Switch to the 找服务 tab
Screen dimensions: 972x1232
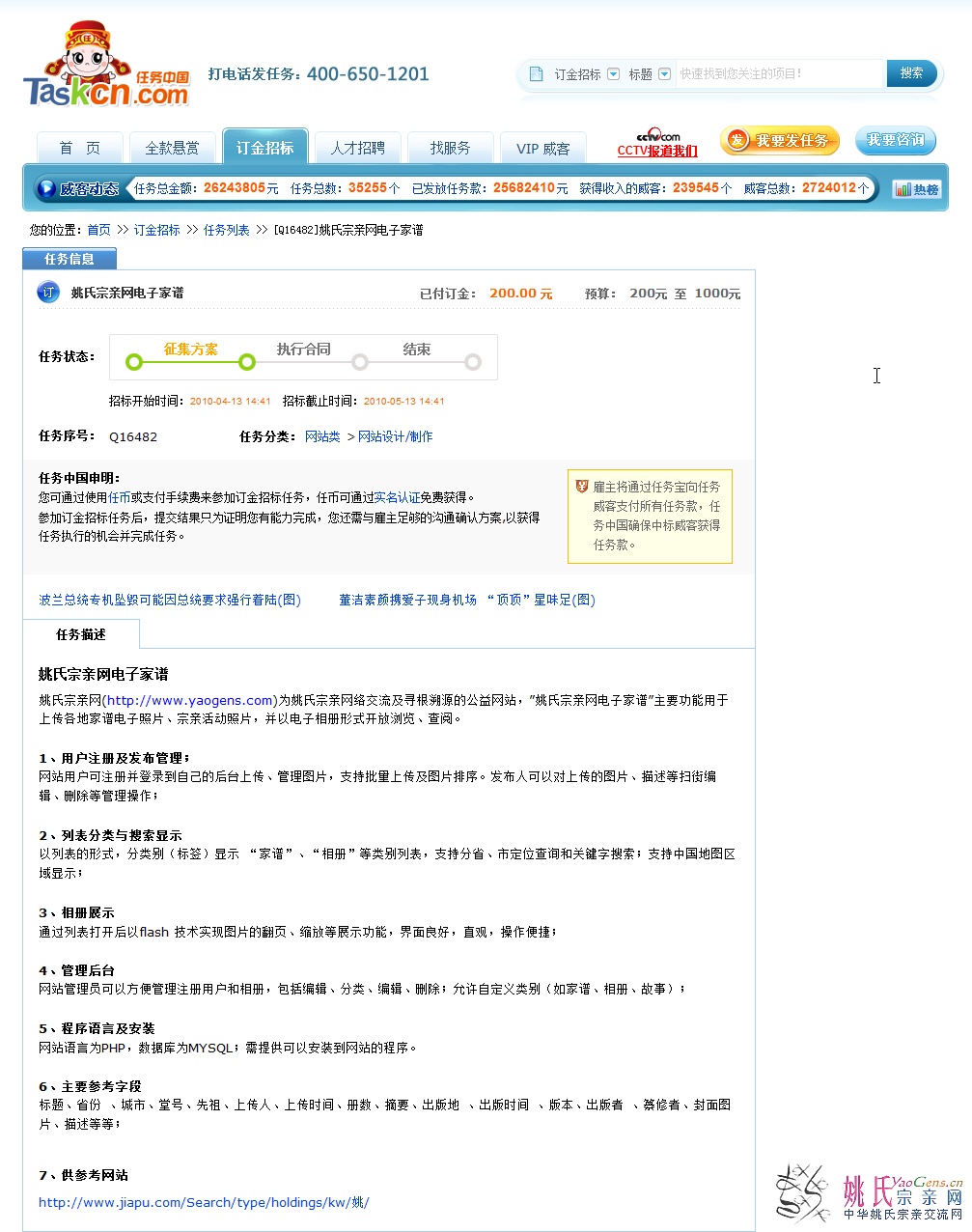click(x=451, y=148)
